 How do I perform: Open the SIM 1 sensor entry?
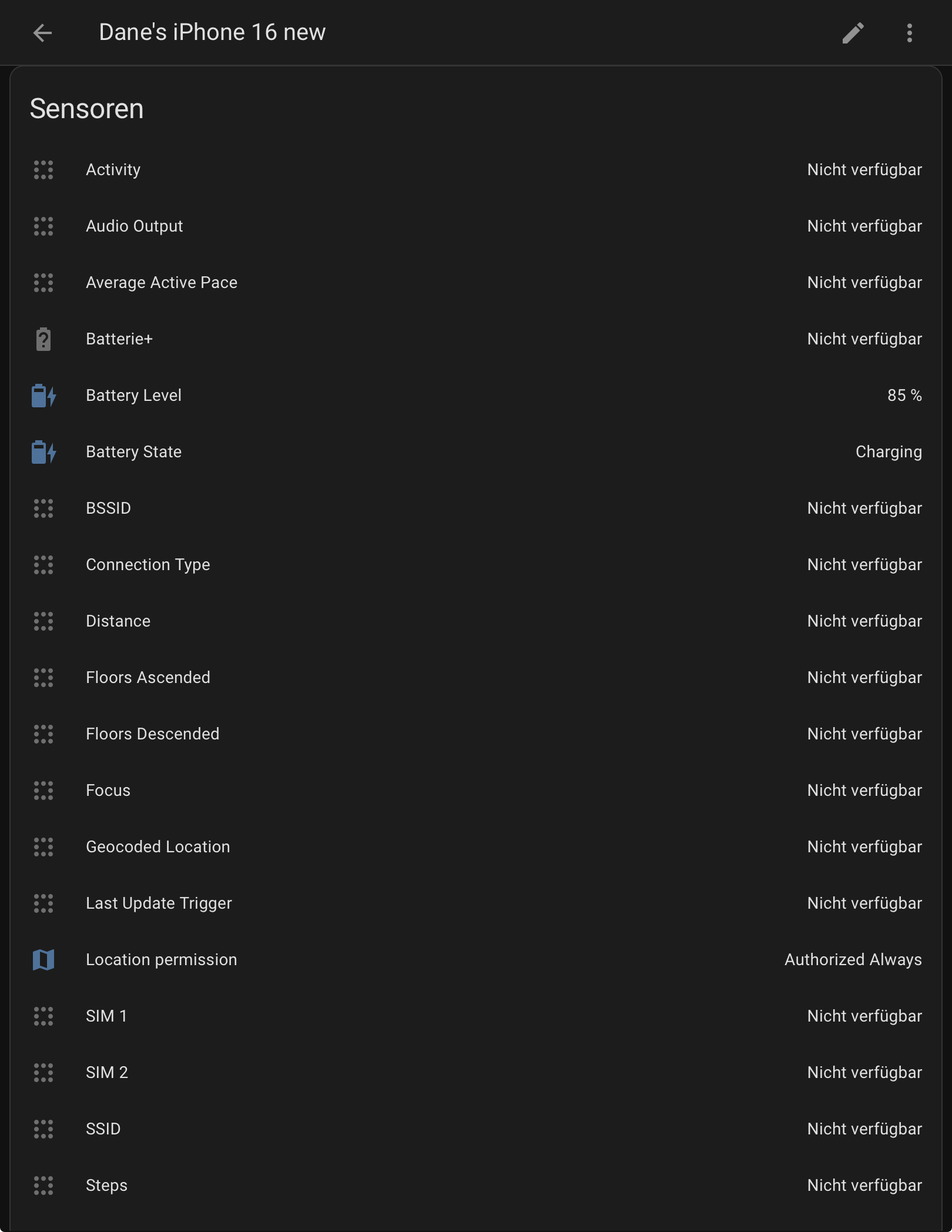click(x=106, y=1016)
